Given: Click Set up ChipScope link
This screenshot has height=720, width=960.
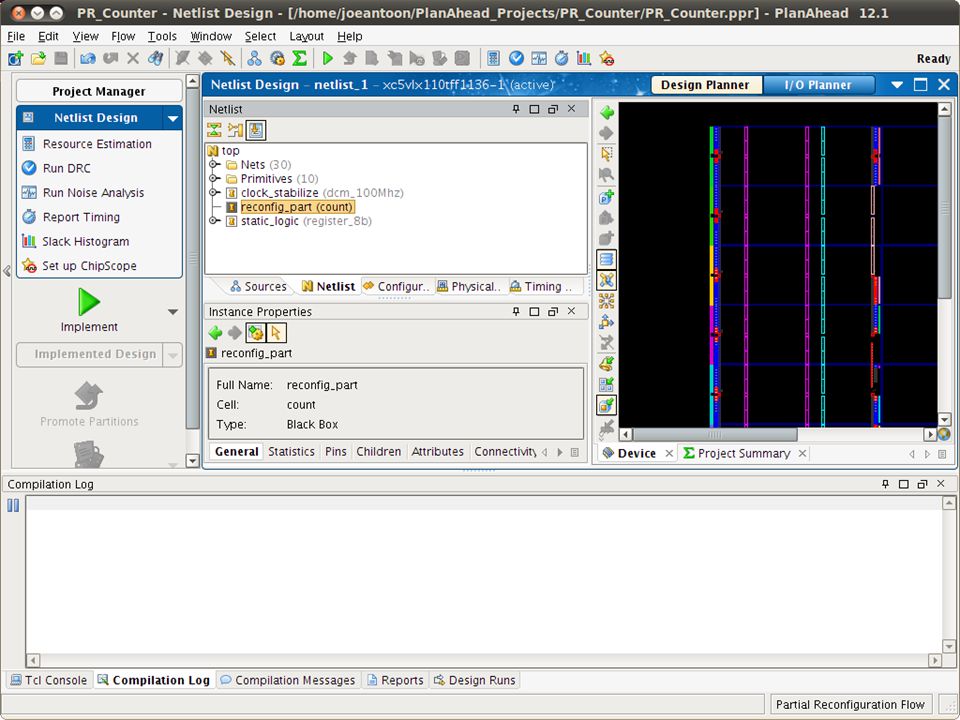Looking at the screenshot, I should 89,266.
